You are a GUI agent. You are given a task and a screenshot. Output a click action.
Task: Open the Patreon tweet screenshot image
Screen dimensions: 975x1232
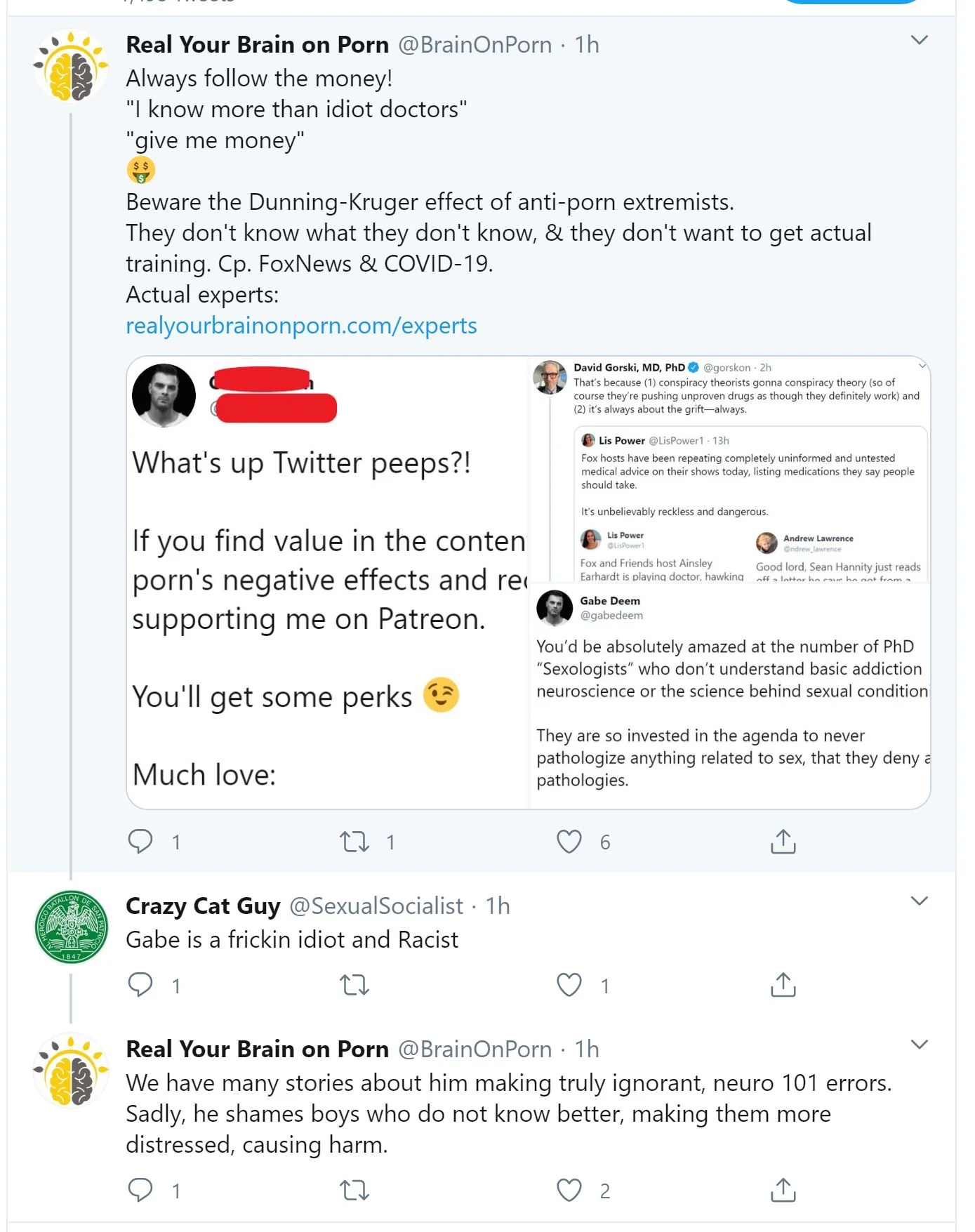[327, 583]
